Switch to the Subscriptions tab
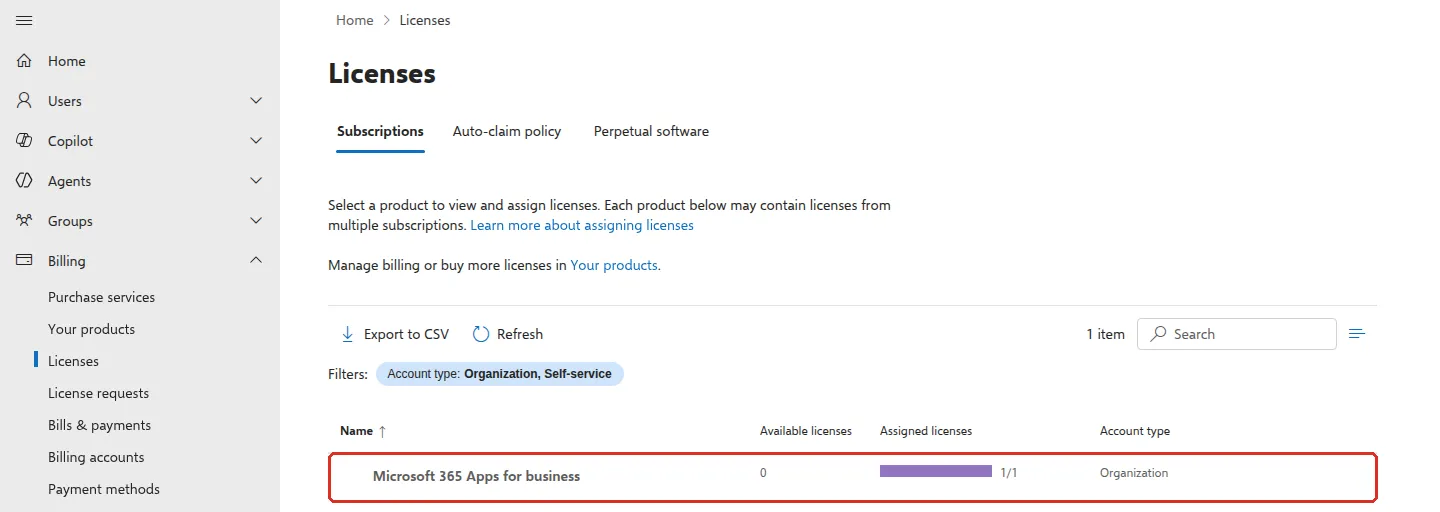Viewport: 1440px width, 512px height. click(x=380, y=131)
